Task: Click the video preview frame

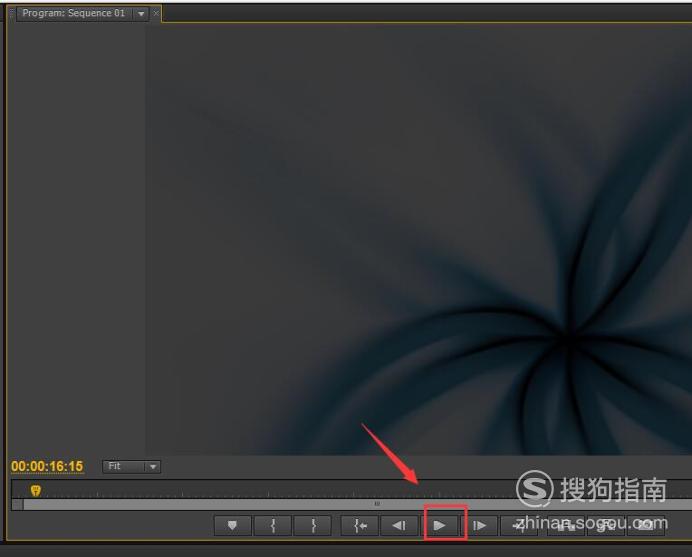Action: pyautogui.click(x=419, y=238)
